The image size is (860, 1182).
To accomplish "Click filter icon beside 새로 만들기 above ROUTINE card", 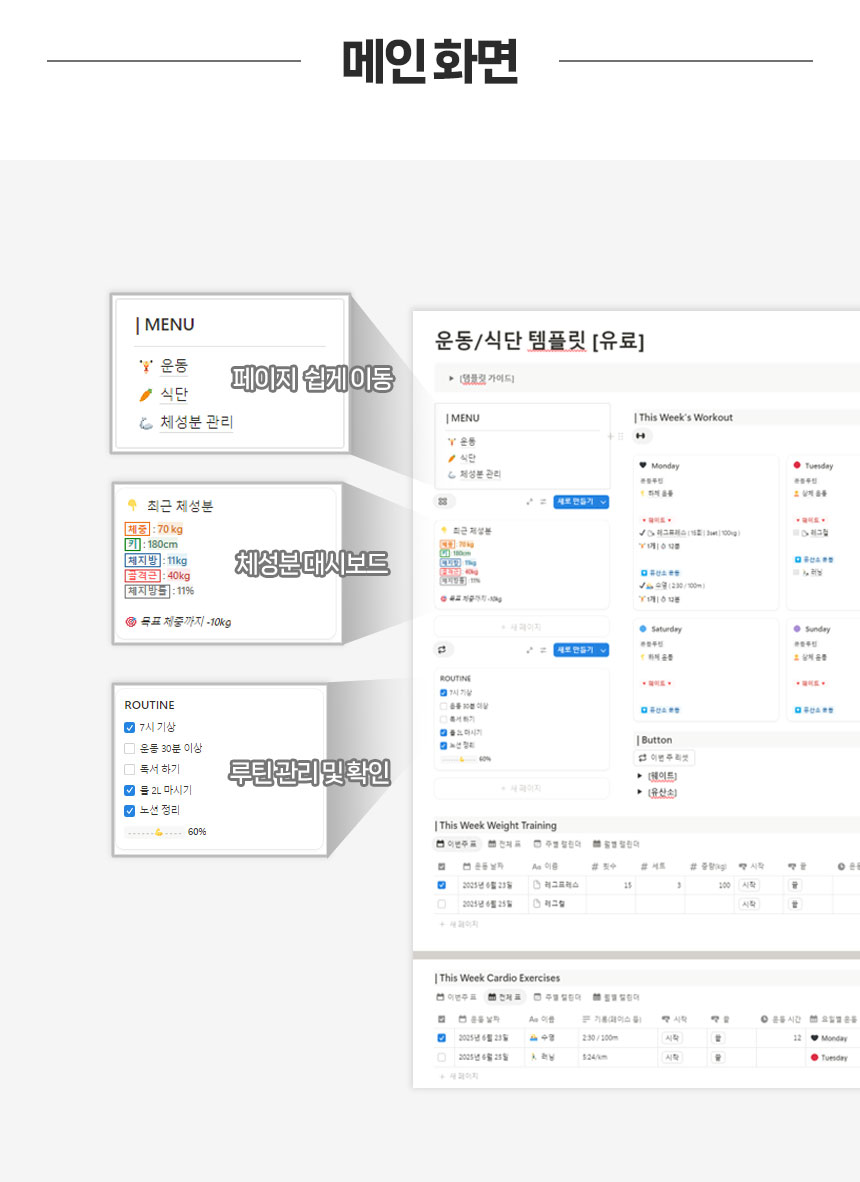I will coord(543,650).
